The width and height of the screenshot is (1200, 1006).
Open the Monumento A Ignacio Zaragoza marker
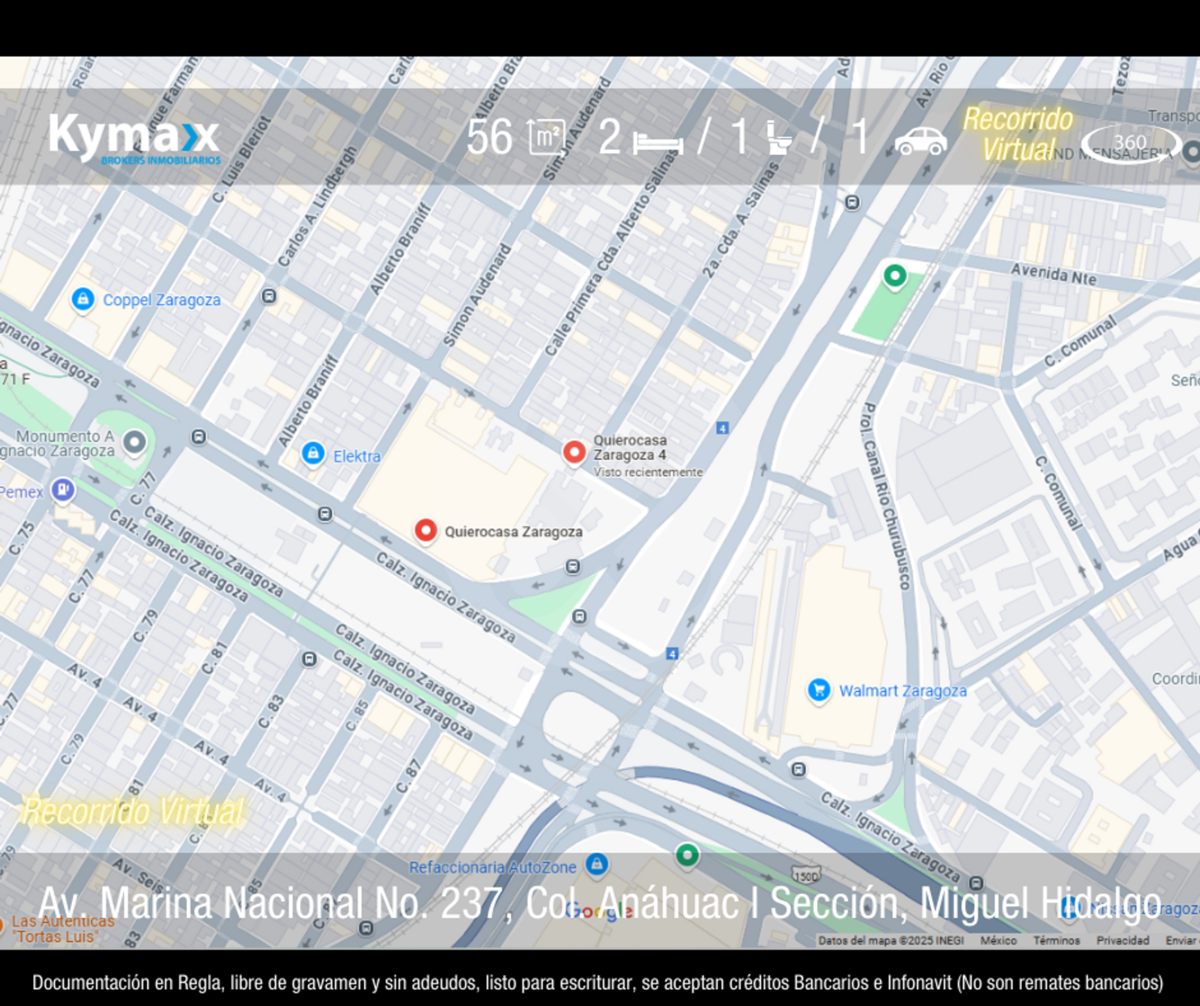click(x=135, y=441)
